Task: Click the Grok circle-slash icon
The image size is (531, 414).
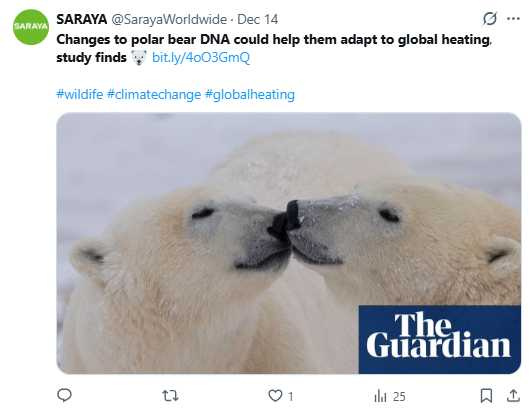Action: coord(490,19)
